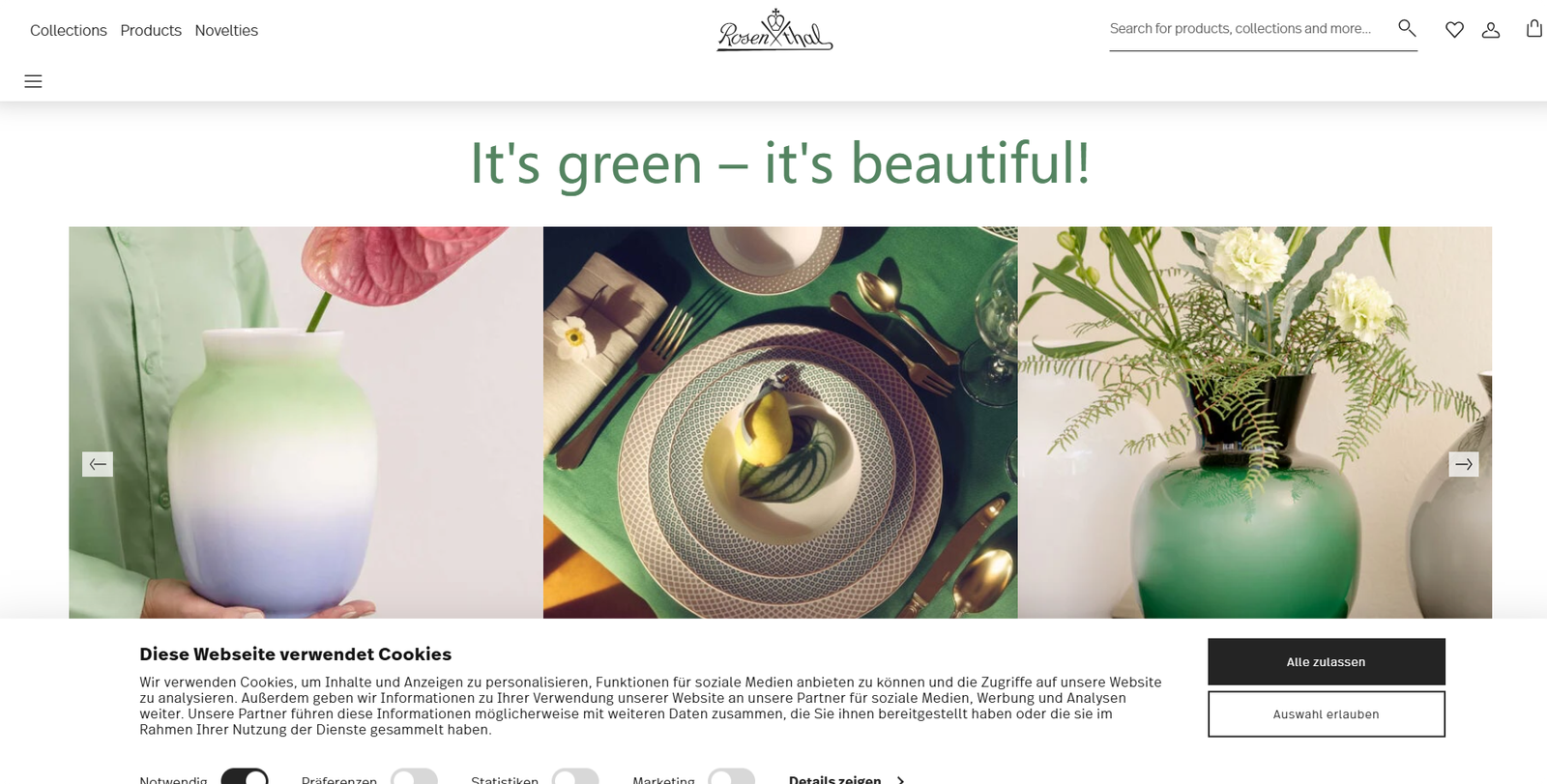Toggle the Notwendig cookie switch
The width and height of the screenshot is (1547, 784).
[245, 776]
